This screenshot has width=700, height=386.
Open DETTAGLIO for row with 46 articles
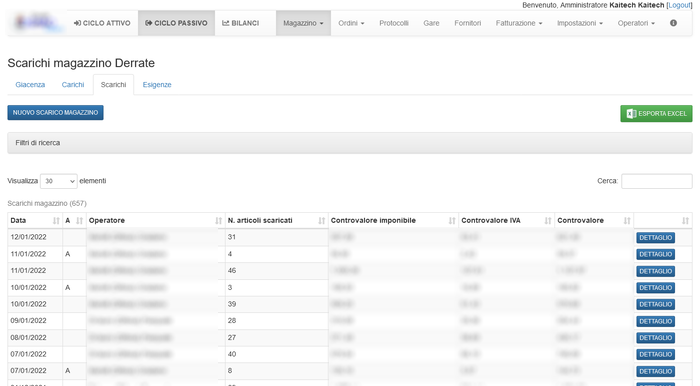point(655,271)
